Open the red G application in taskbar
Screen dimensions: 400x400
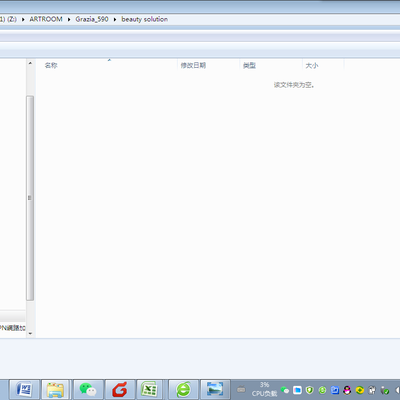(x=119, y=389)
